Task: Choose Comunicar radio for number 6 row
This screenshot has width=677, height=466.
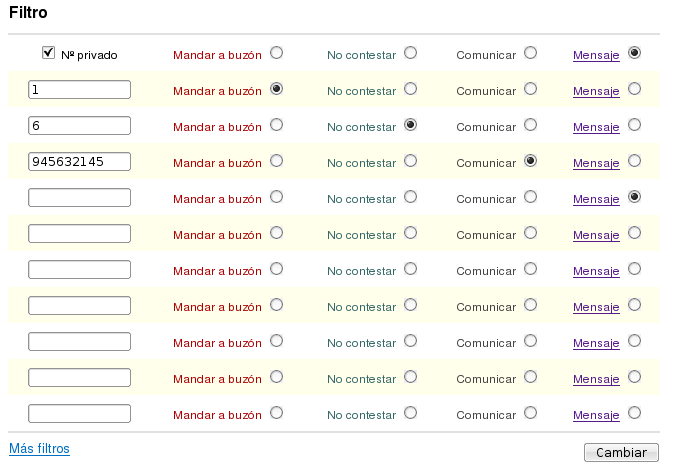Action: click(530, 124)
